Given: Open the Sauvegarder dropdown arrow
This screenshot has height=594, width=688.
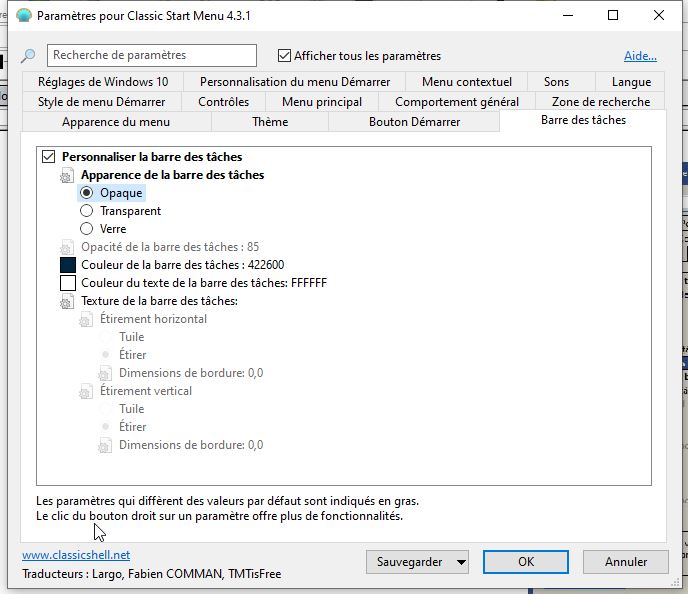Looking at the screenshot, I should [461, 562].
